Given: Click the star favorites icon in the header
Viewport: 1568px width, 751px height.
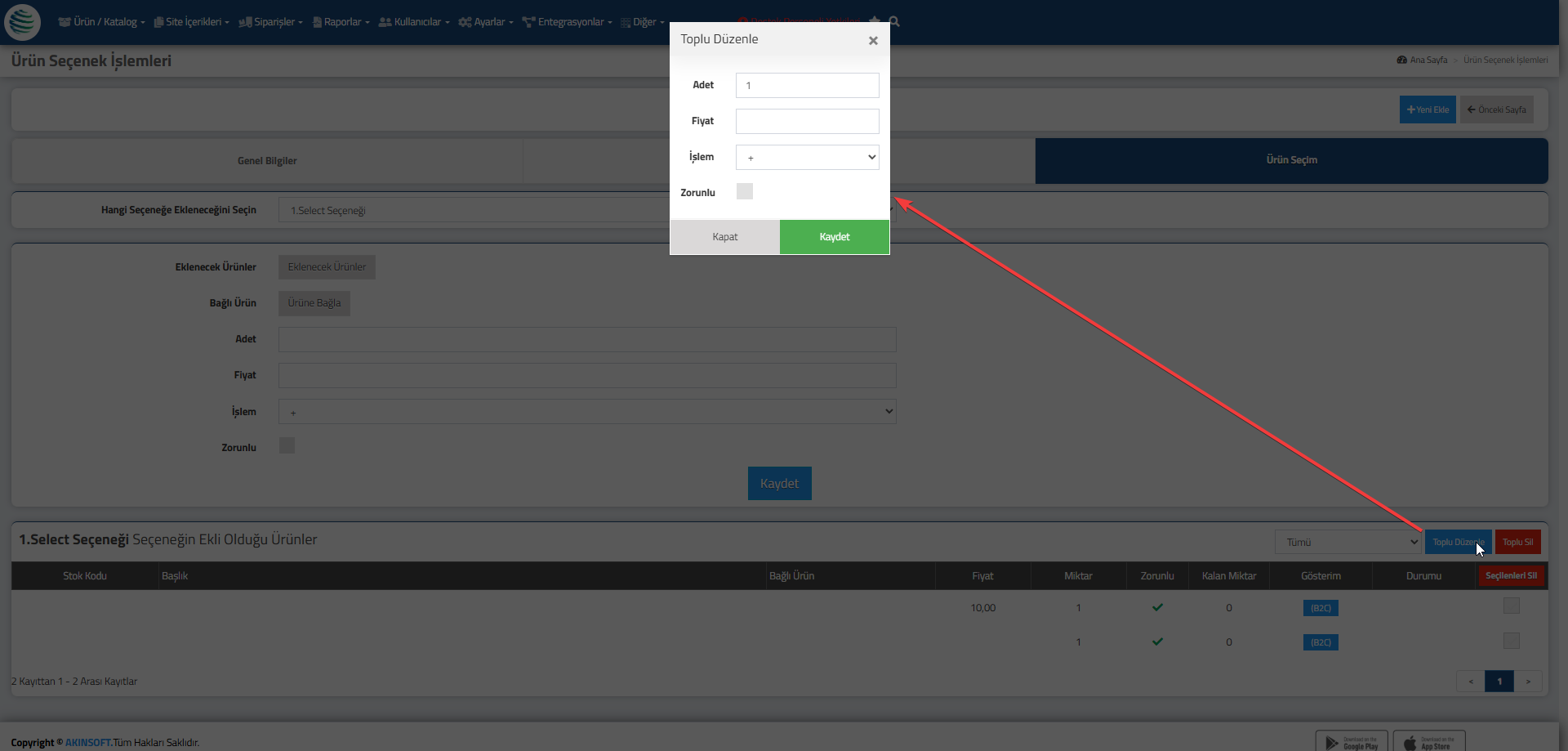Looking at the screenshot, I should tap(875, 21).
